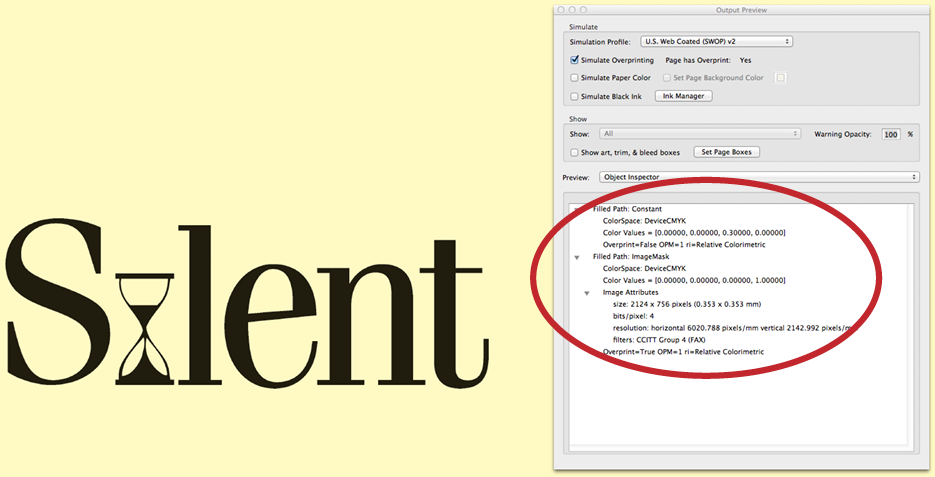This screenshot has height=477, width=935.
Task: Check Show art, trim, & bleed boxes
Action: click(x=574, y=153)
